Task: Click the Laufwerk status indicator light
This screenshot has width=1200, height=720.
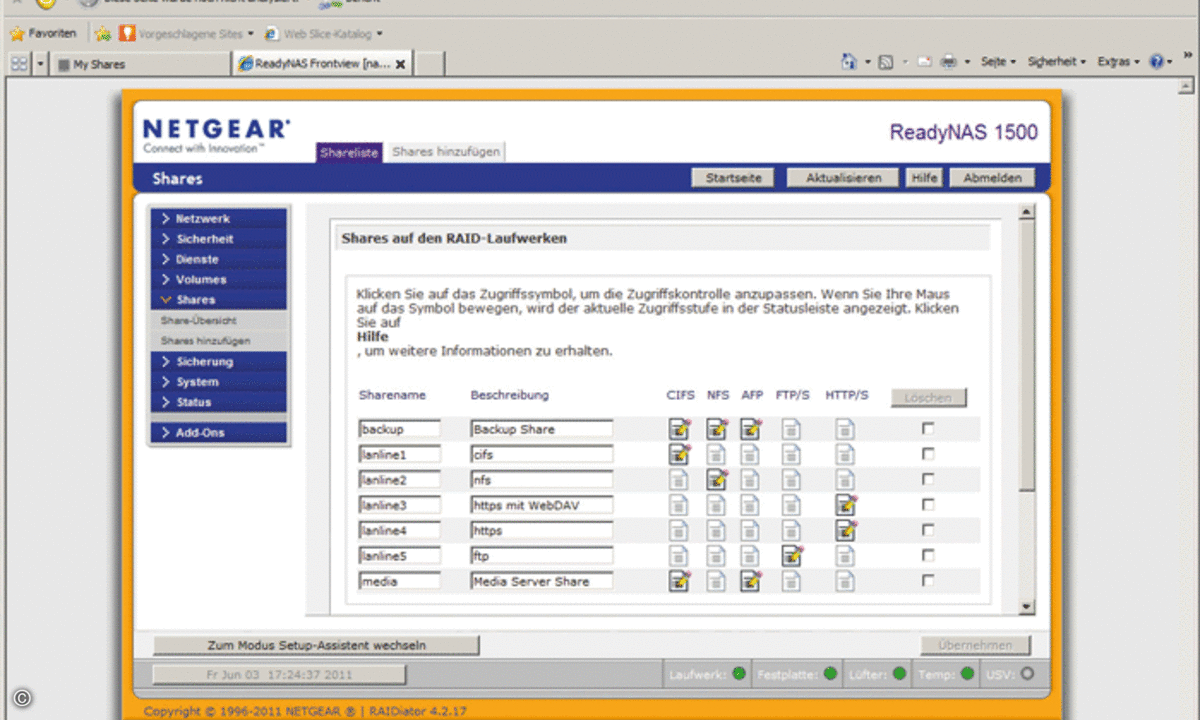Action: tap(739, 674)
